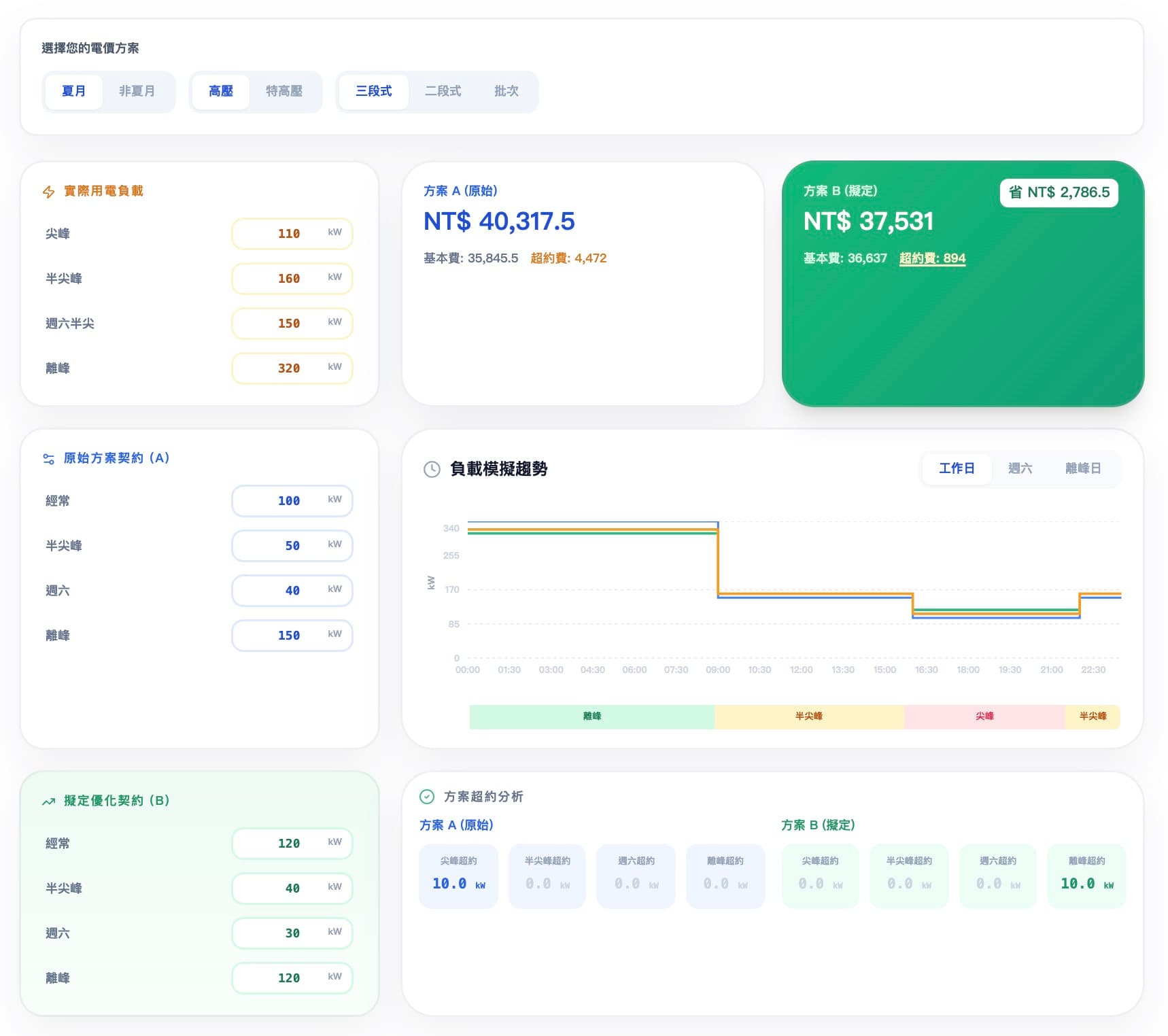
Task: Select the 批次 rate option
Action: [x=506, y=91]
